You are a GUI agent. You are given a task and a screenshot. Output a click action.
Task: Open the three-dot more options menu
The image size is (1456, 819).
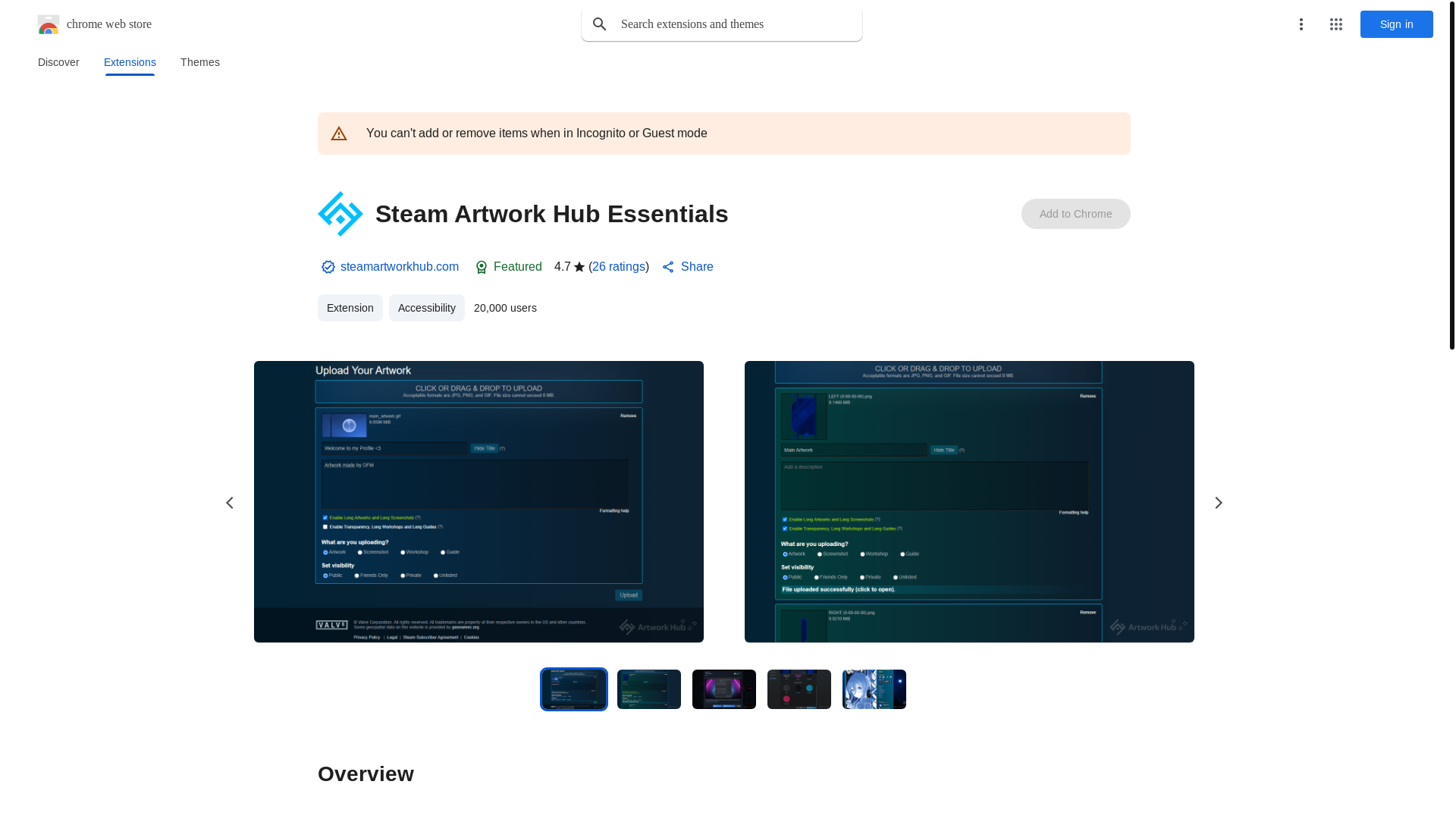click(1301, 24)
